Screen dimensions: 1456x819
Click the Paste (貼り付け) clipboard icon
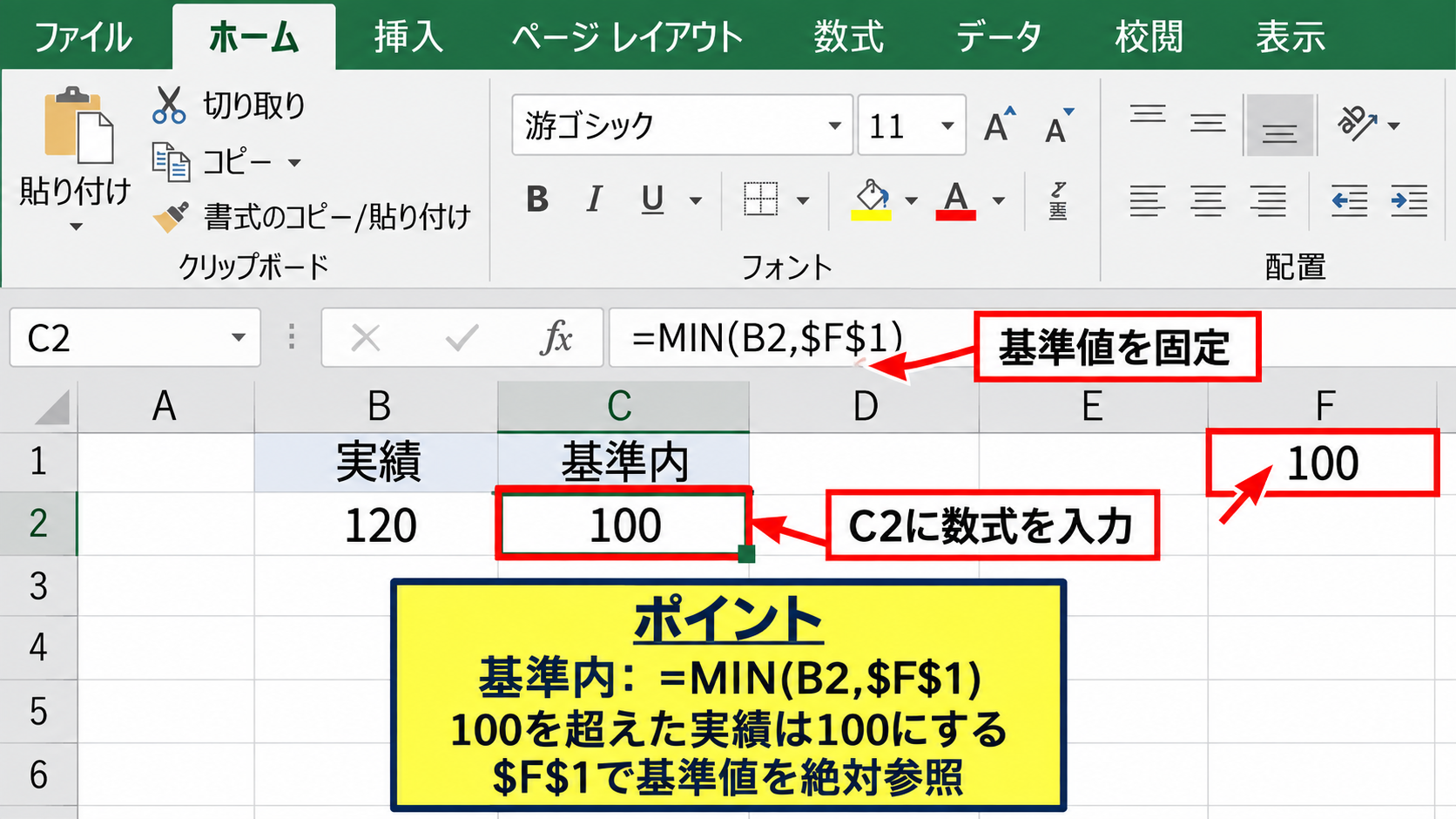pyautogui.click(x=78, y=125)
